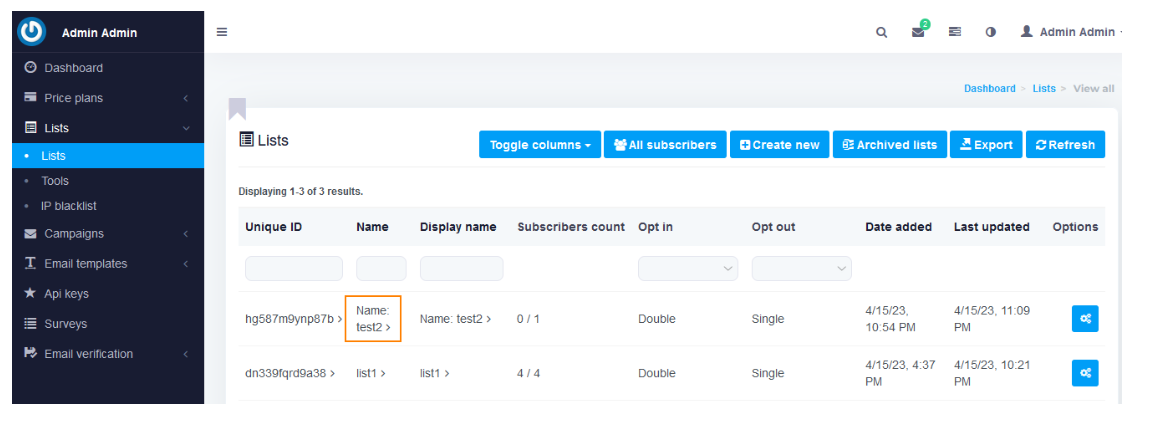1157x429 pixels.
Task: Open the messages envelope icon with badge
Action: click(x=918, y=32)
